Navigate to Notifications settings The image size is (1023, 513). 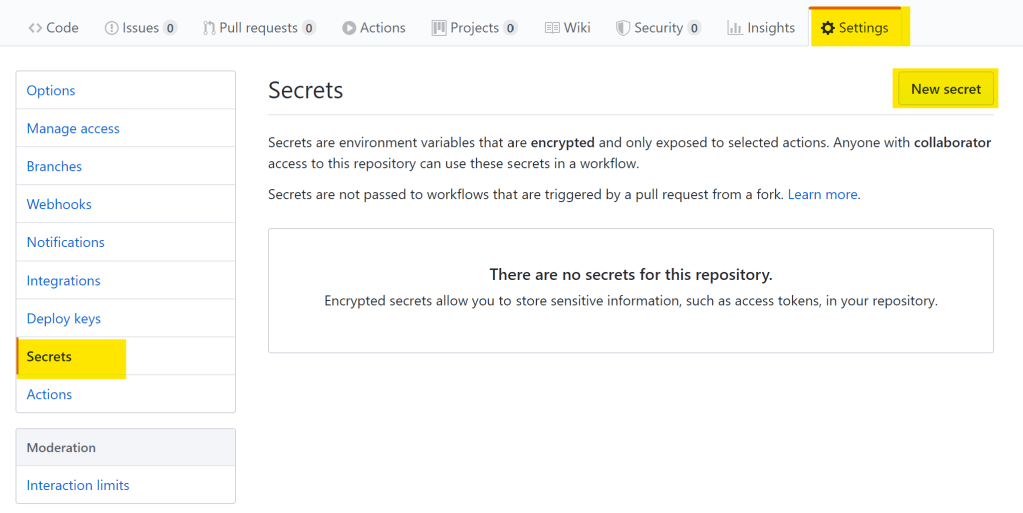pyautogui.click(x=65, y=242)
